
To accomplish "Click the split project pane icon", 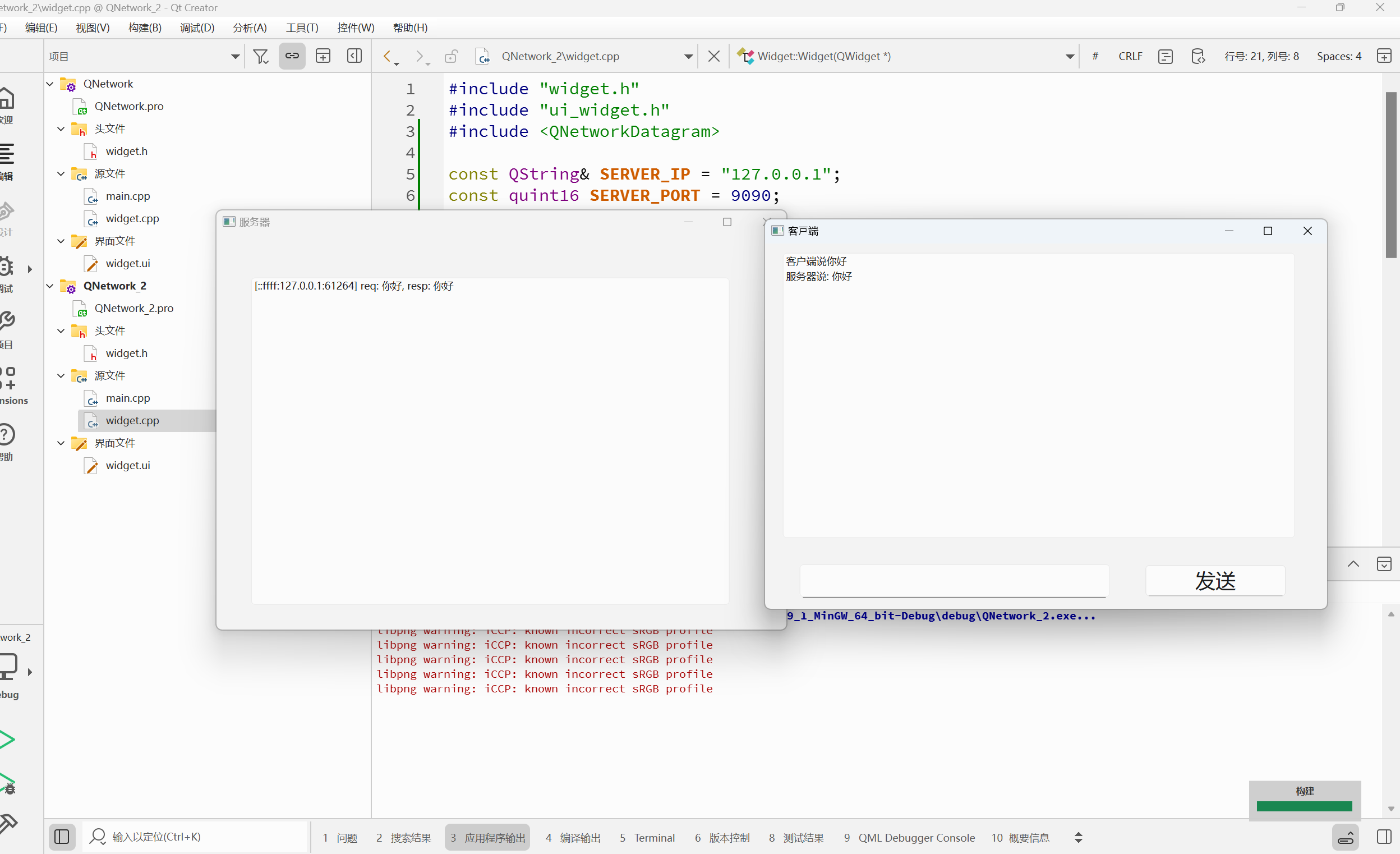I will 323,56.
